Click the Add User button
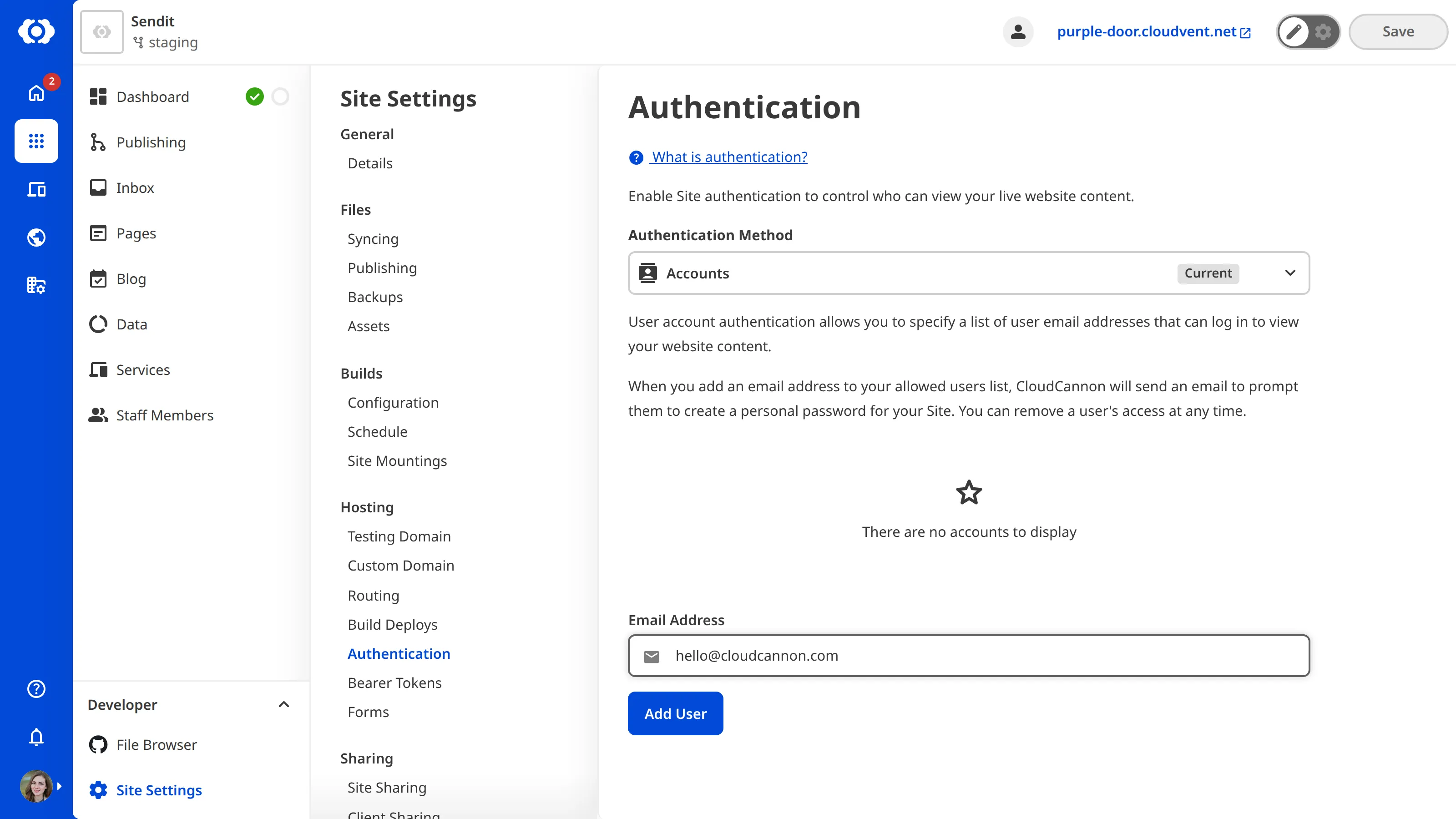 675,713
